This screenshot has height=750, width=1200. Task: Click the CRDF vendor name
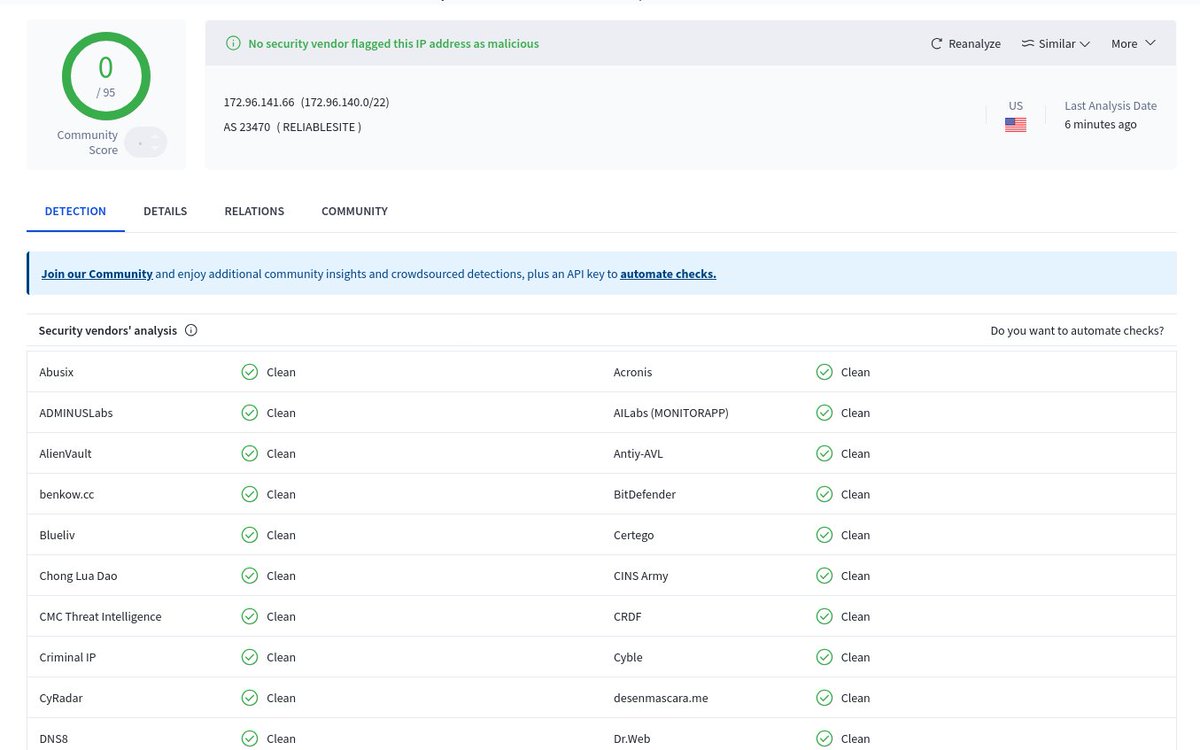[x=627, y=617]
